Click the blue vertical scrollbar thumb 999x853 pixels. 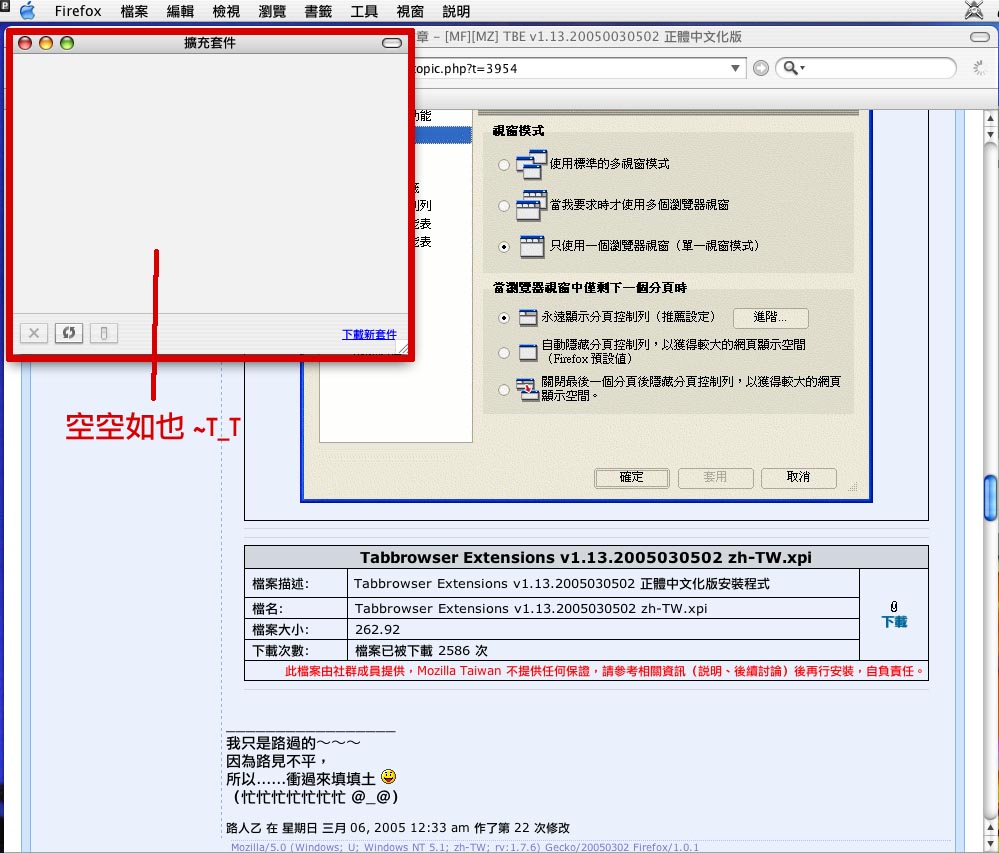(x=990, y=498)
